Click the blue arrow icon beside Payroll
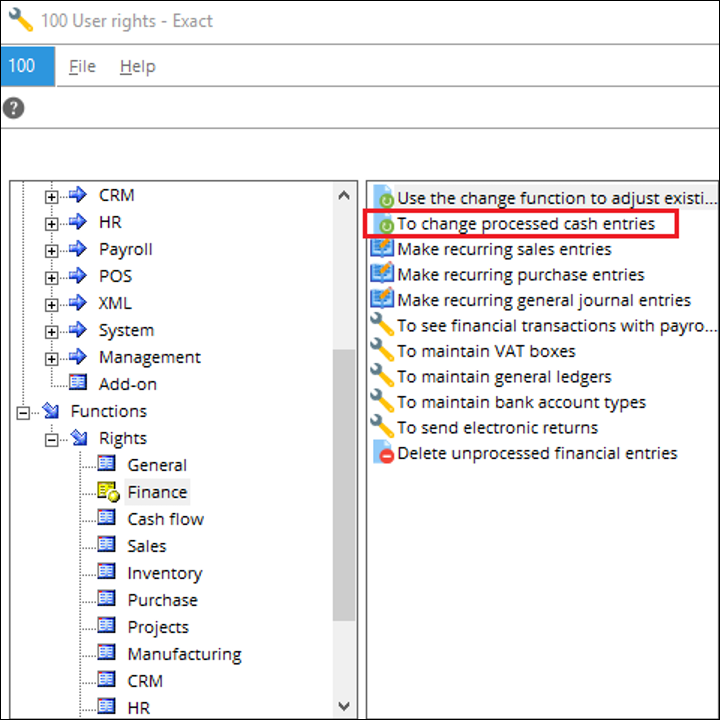Viewport: 720px width, 720px height. click(x=78, y=248)
